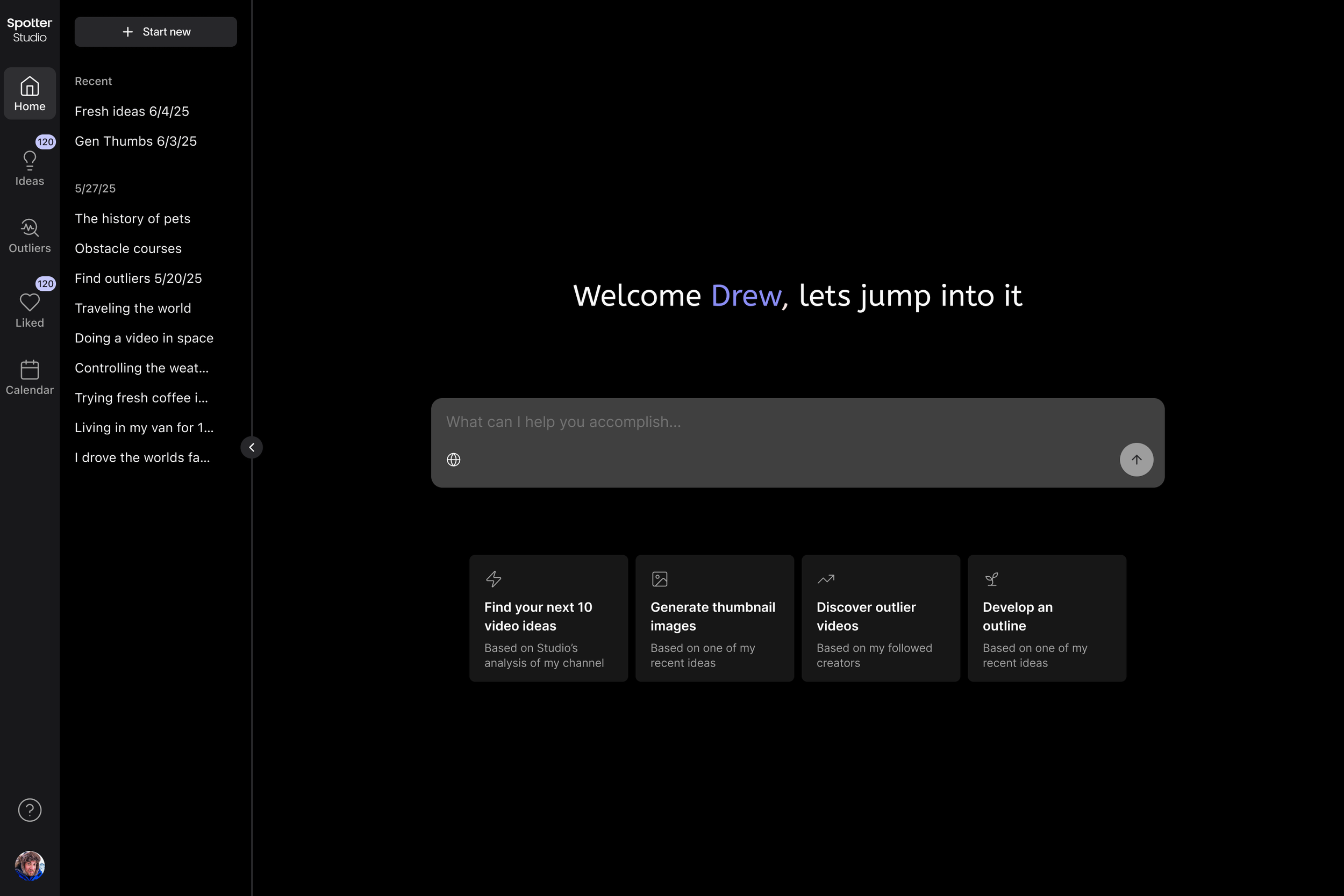Open the Calendar section

(30, 377)
